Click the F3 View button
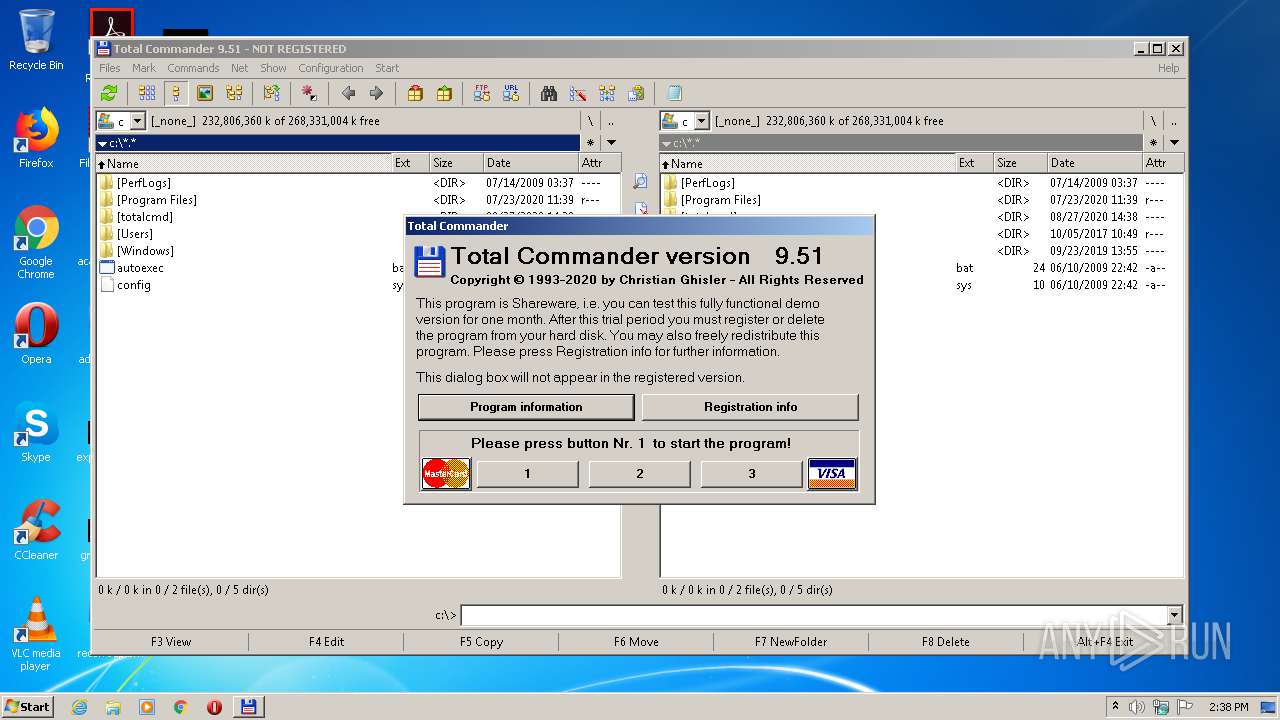Viewport: 1280px width, 720px height. tap(171, 642)
